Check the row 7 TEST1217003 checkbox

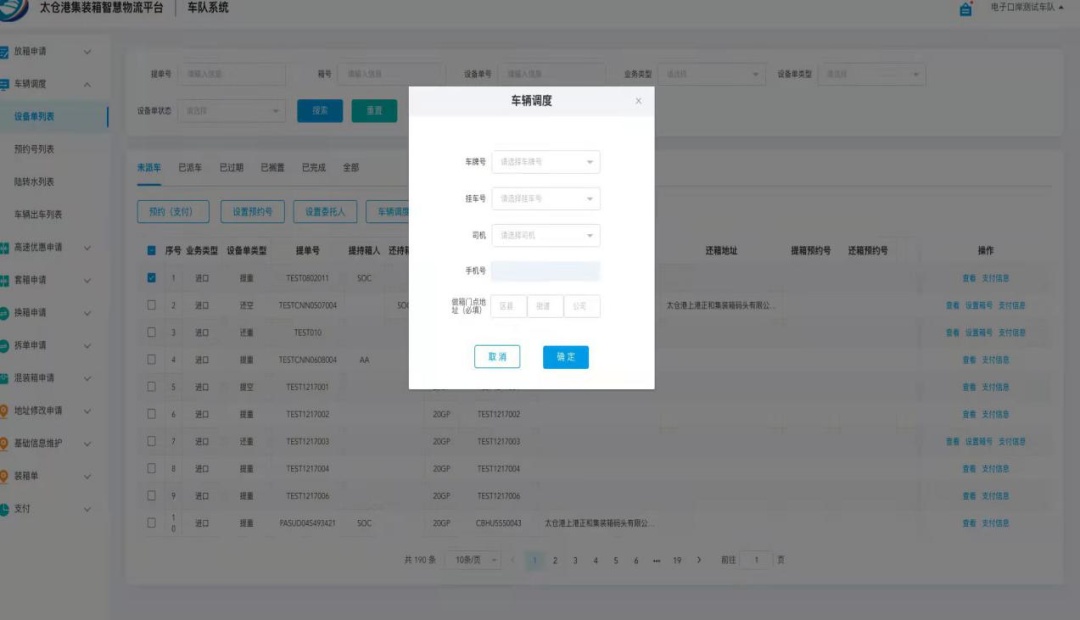pyautogui.click(x=152, y=441)
